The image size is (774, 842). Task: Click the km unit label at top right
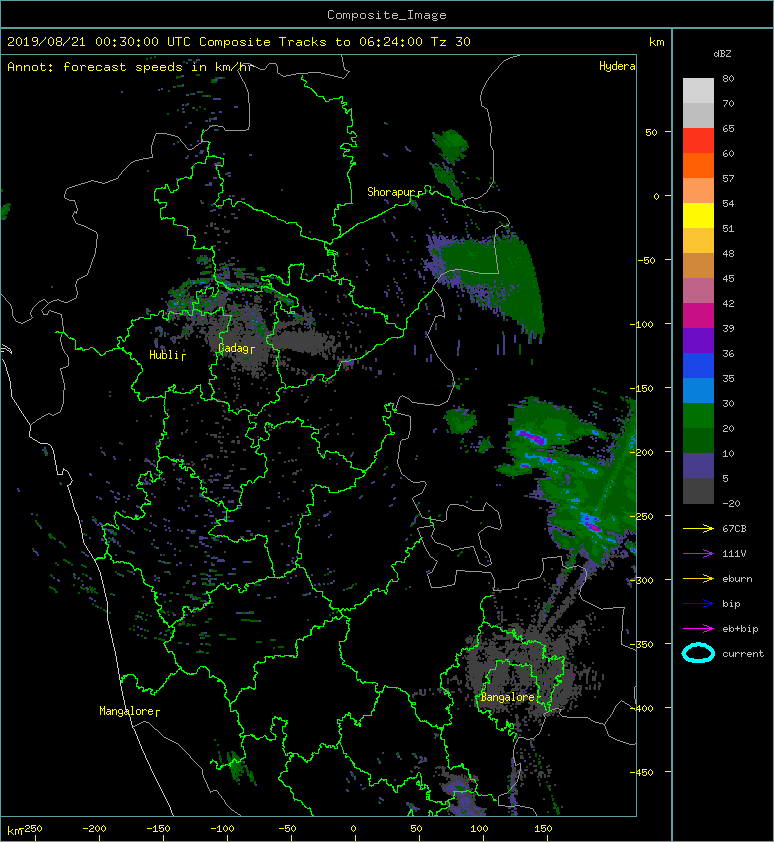click(x=656, y=42)
